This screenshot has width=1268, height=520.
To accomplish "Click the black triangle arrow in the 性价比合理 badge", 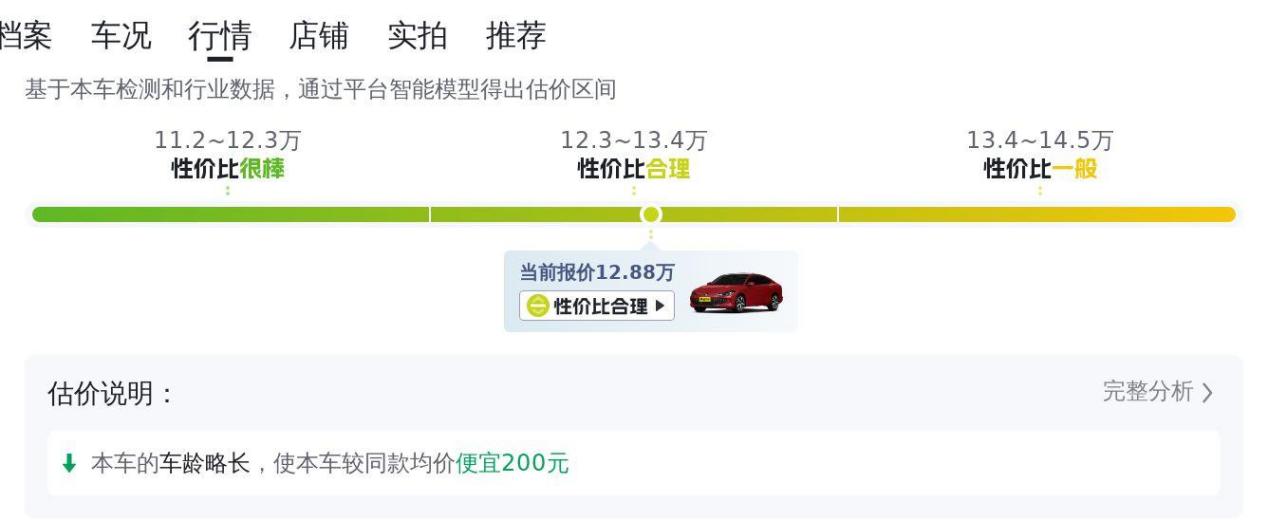I will click(x=660, y=306).
